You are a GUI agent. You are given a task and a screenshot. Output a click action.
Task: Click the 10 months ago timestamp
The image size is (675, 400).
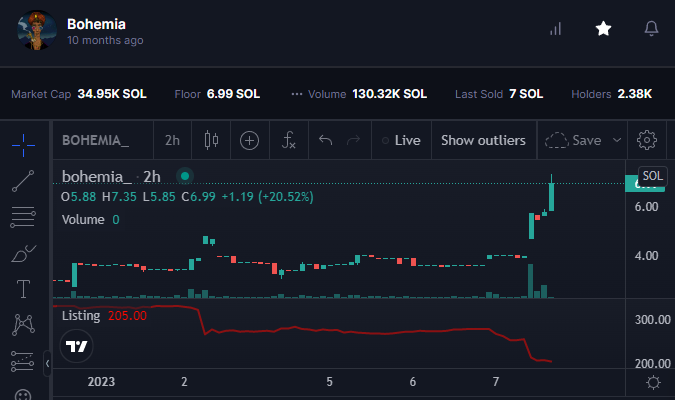[x=105, y=40]
